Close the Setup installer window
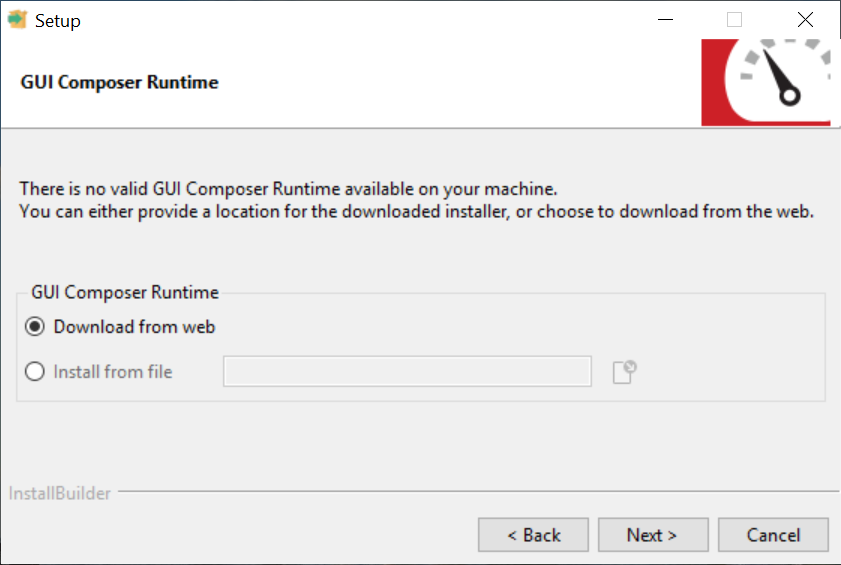 805,20
